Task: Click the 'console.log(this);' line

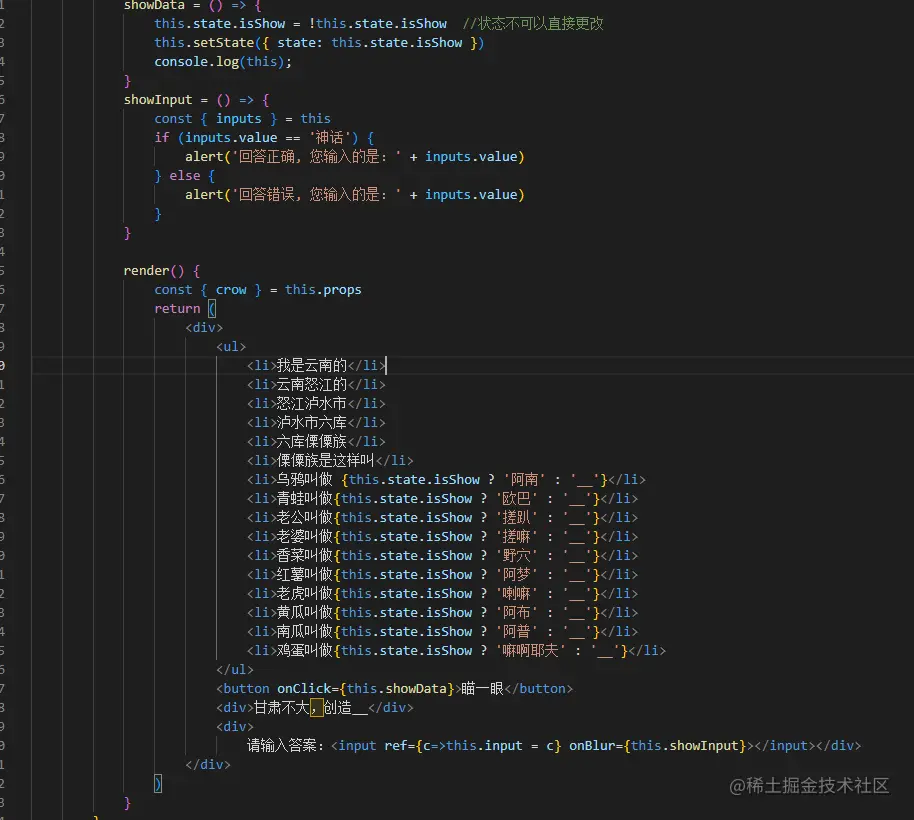Action: tap(223, 62)
